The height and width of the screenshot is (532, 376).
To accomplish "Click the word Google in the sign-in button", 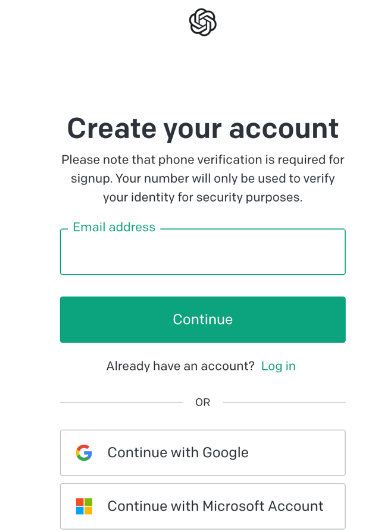I will coord(225,453).
